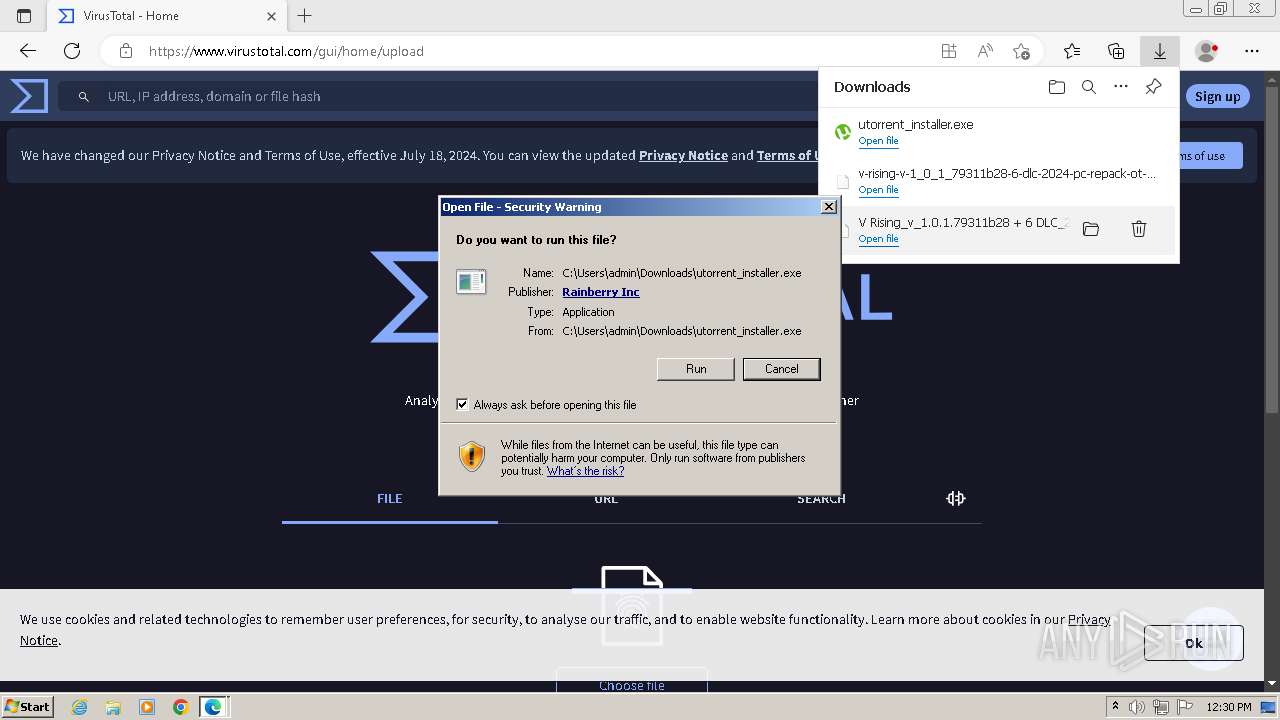
Task: Add this page to favorites
Action: (1021, 51)
